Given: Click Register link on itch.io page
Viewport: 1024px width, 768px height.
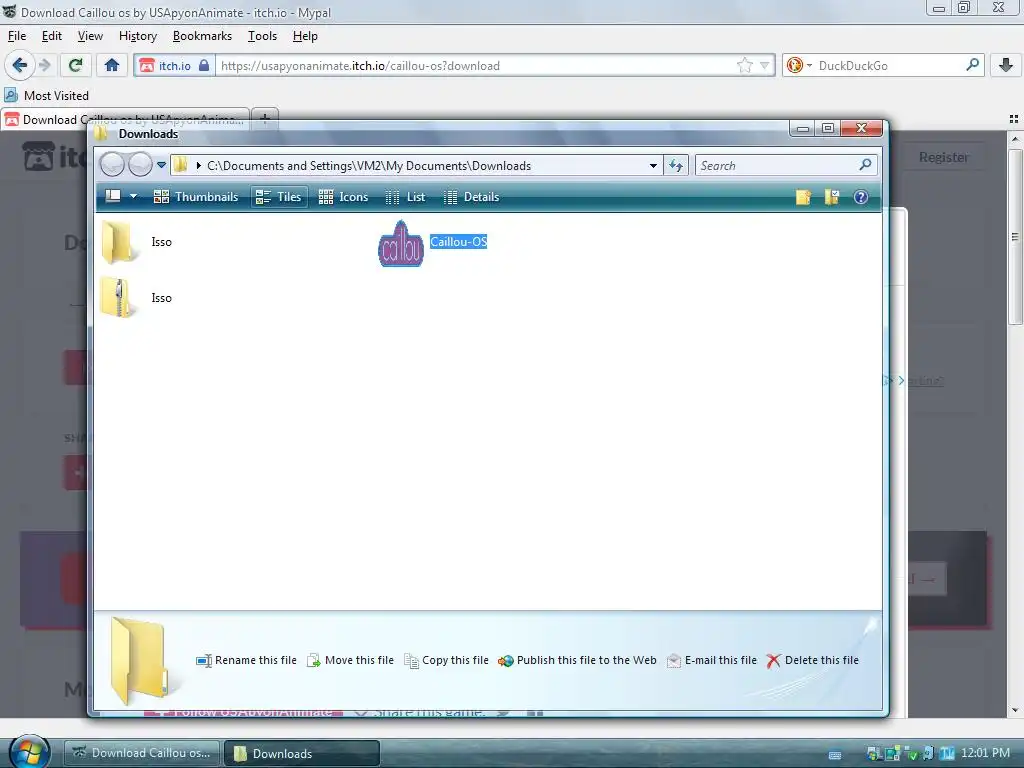Looking at the screenshot, I should 944,157.
